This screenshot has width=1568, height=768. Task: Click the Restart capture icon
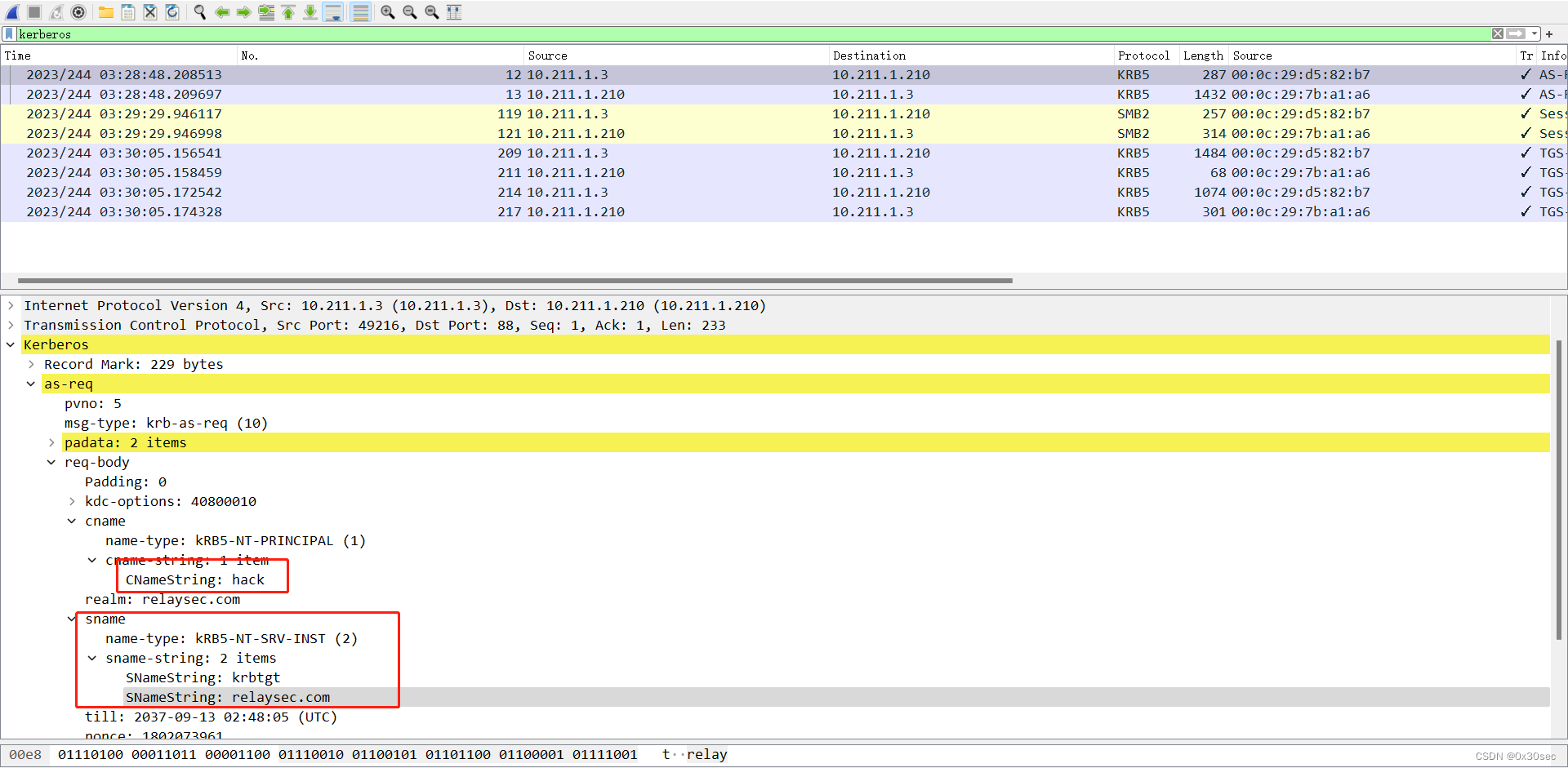coord(56,12)
